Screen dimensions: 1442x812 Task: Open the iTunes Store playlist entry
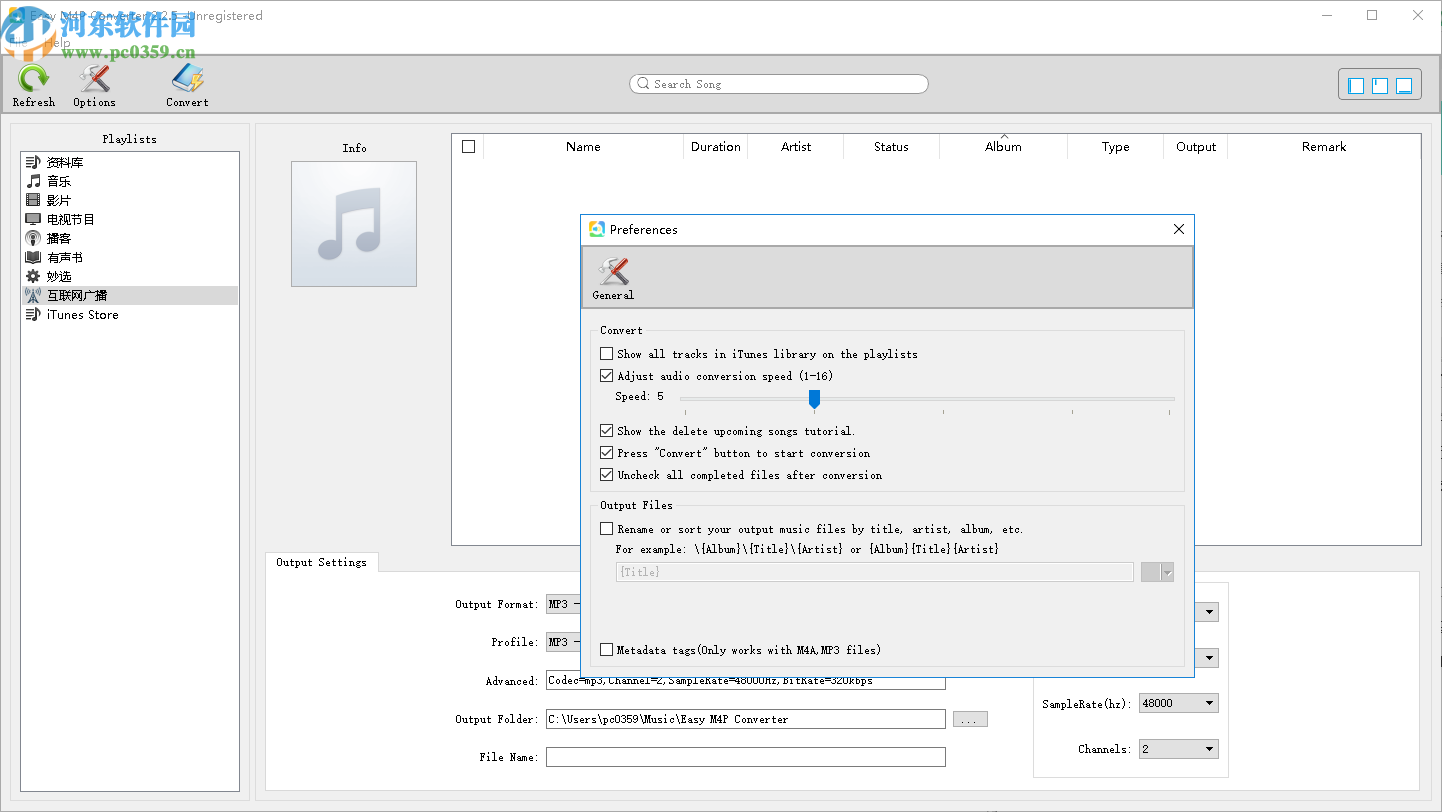80,314
